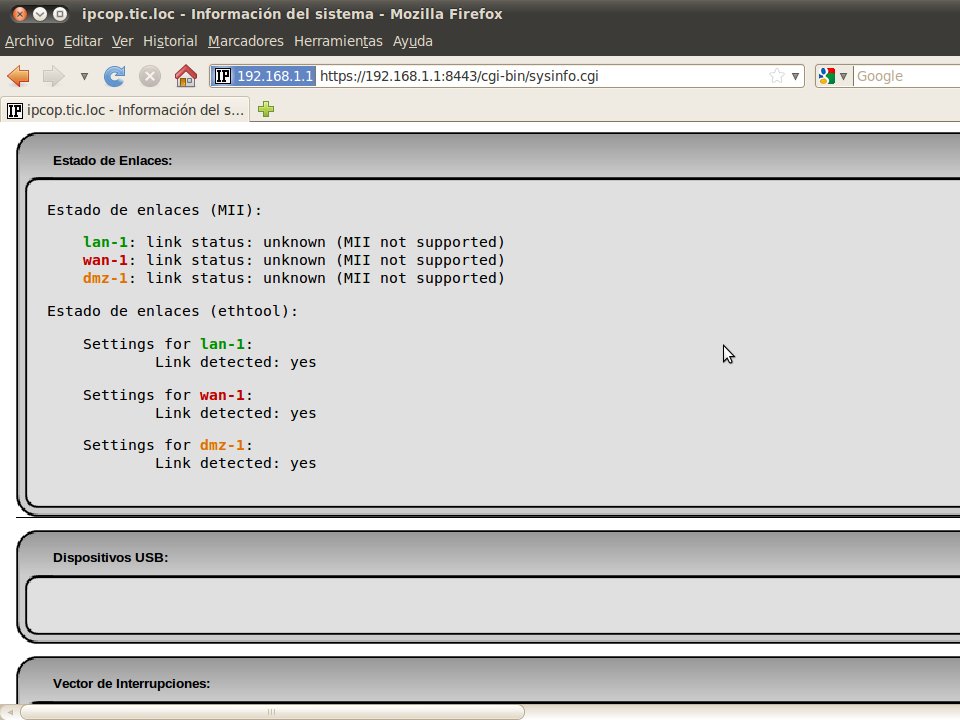
Task: Open the Google search engine selector
Action: pyautogui.click(x=832, y=76)
